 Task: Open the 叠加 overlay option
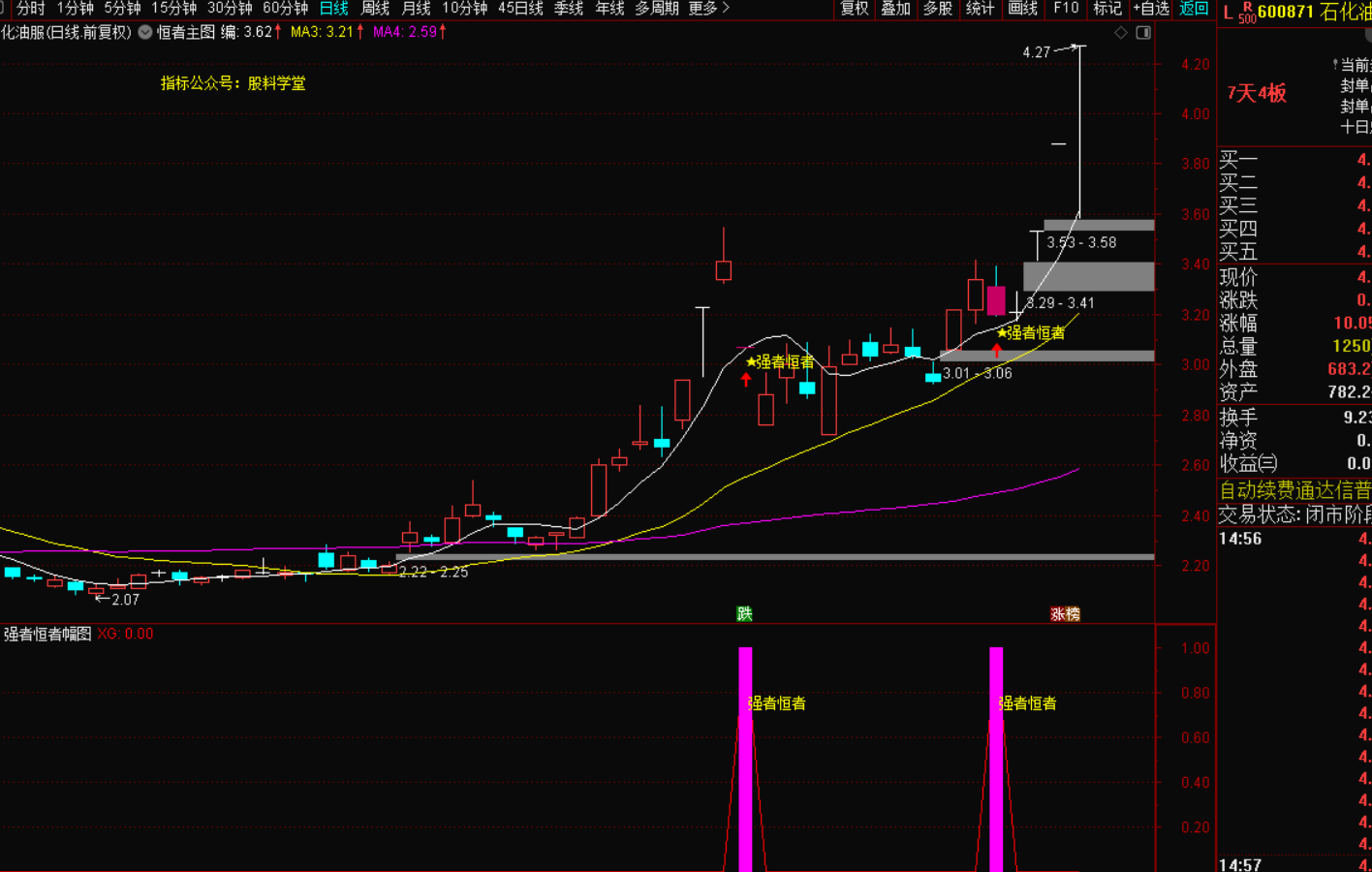[x=895, y=9]
